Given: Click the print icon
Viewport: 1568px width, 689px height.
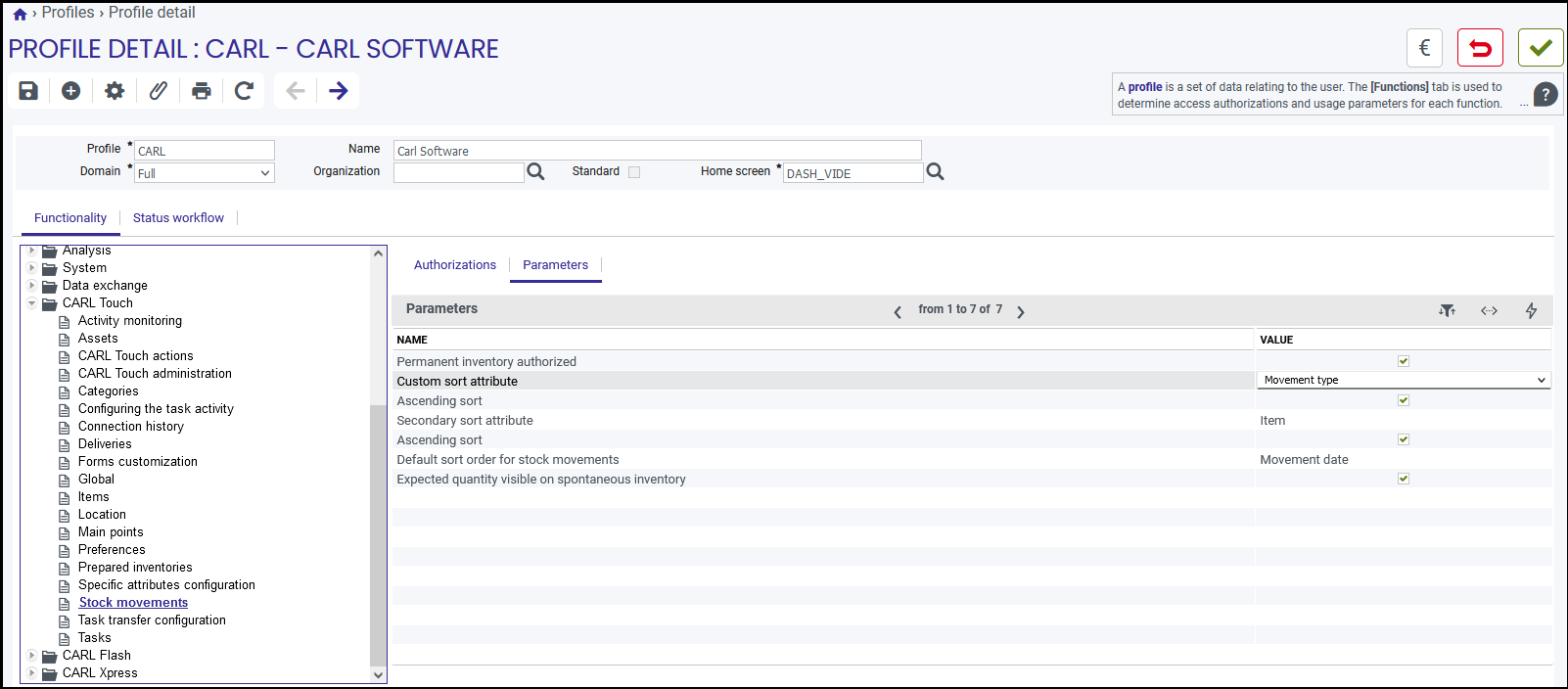Looking at the screenshot, I should [x=202, y=91].
